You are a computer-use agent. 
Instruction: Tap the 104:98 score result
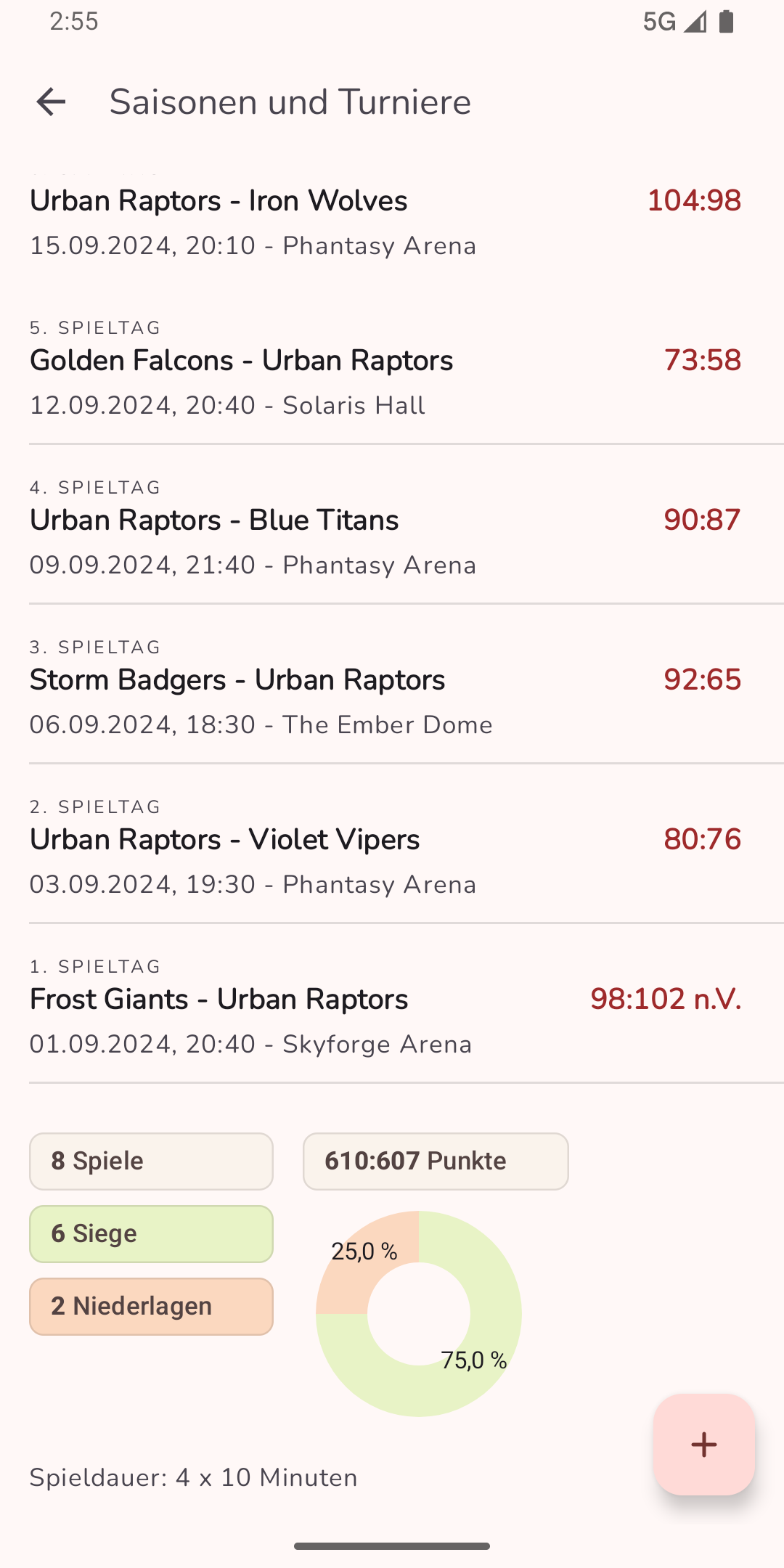pyautogui.click(x=694, y=201)
